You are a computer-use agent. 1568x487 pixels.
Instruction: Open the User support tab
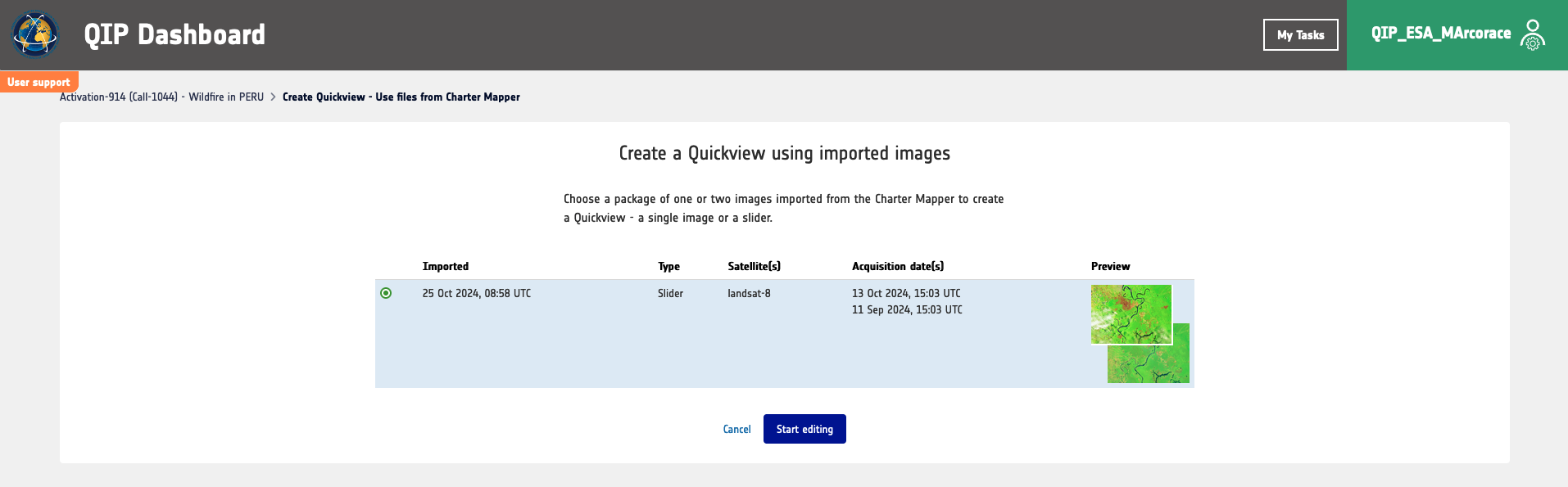pyautogui.click(x=39, y=82)
